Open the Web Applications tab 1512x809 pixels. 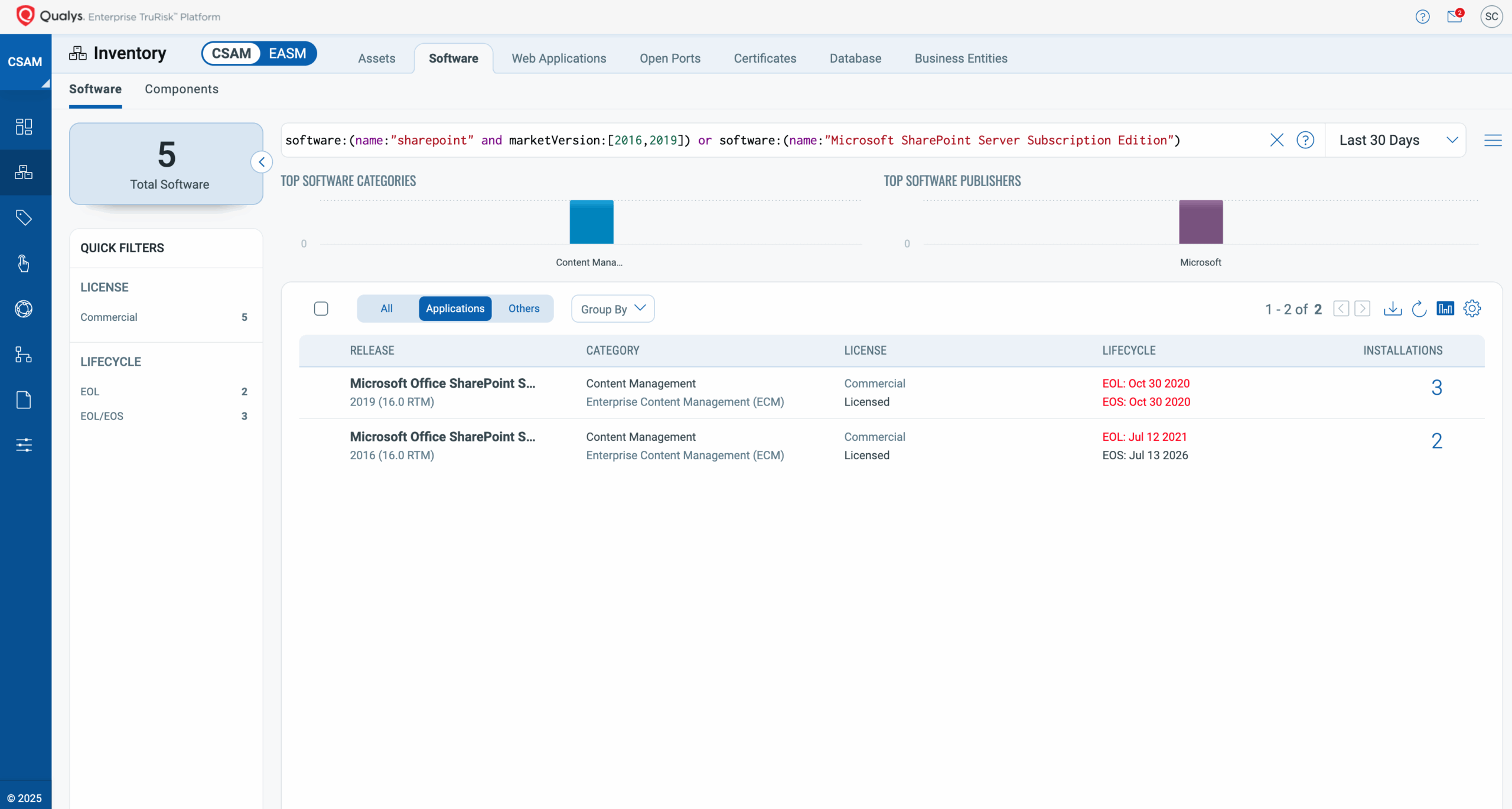tap(559, 58)
